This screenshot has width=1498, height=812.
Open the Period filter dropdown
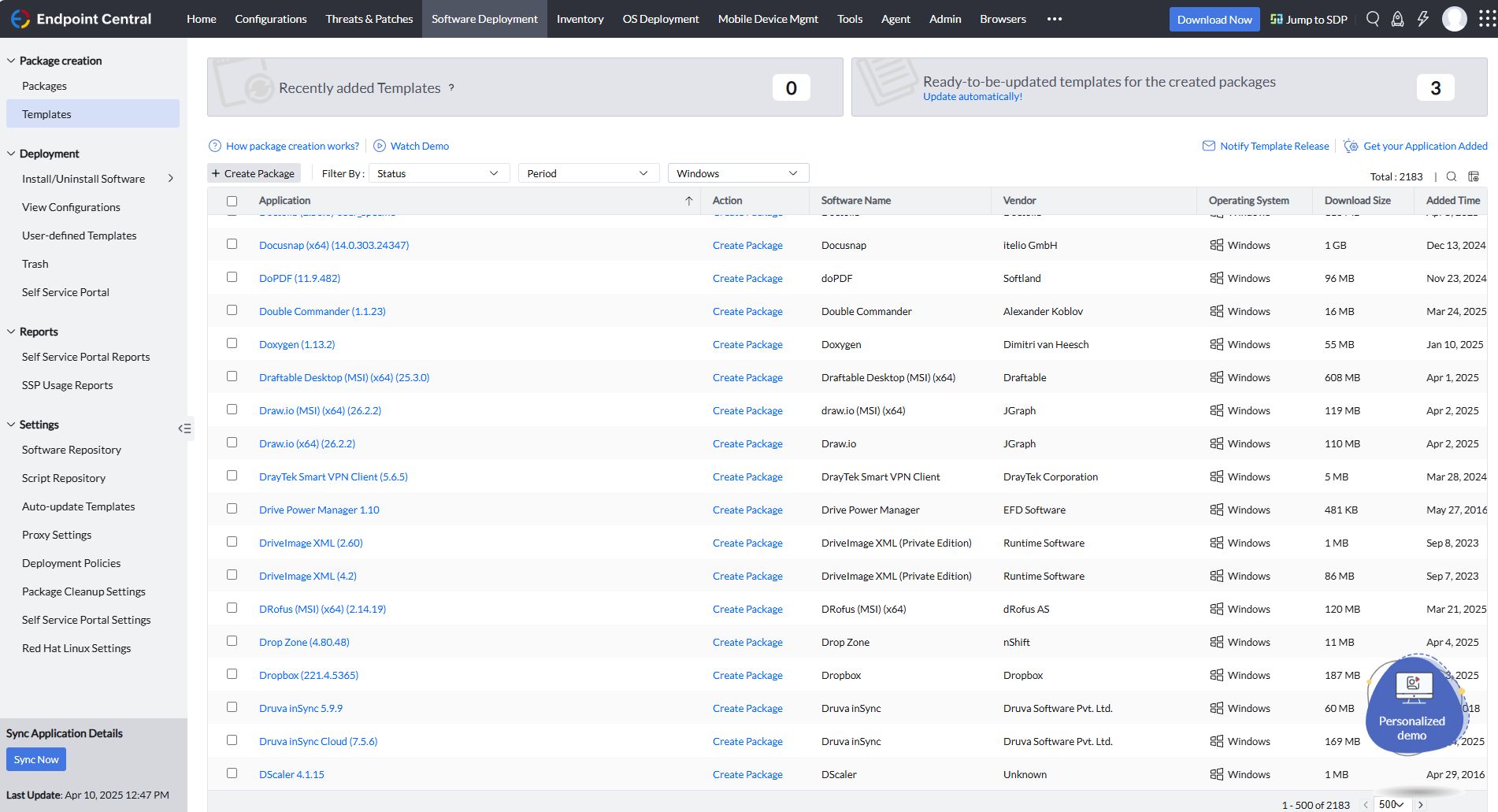[x=588, y=173]
